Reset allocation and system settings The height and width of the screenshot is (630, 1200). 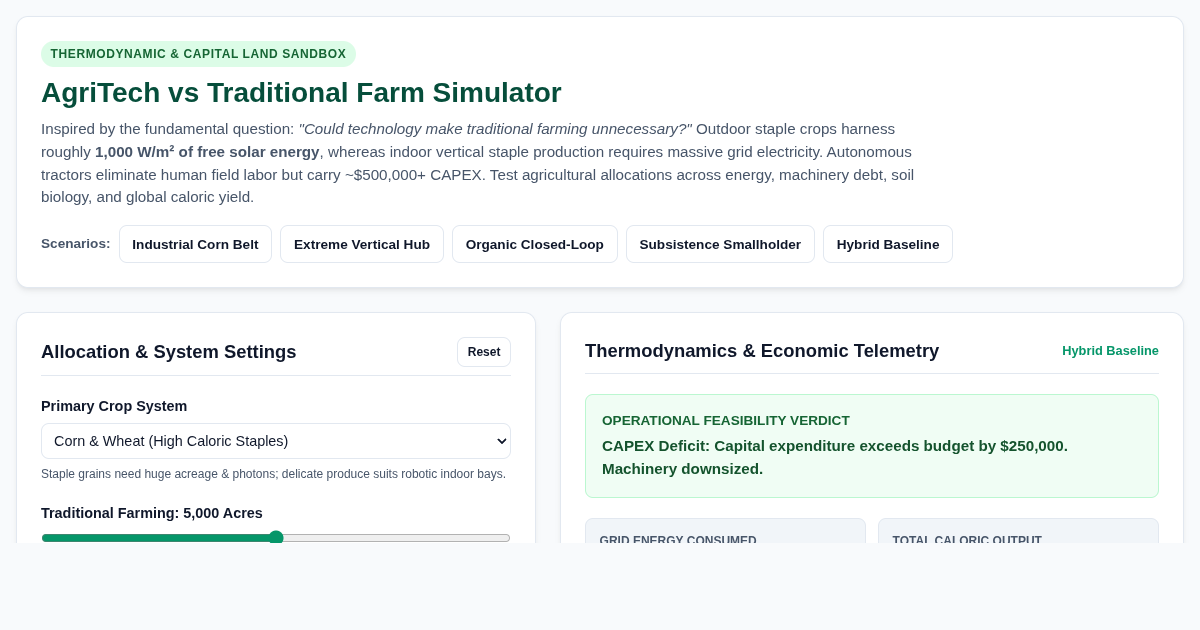pos(484,352)
